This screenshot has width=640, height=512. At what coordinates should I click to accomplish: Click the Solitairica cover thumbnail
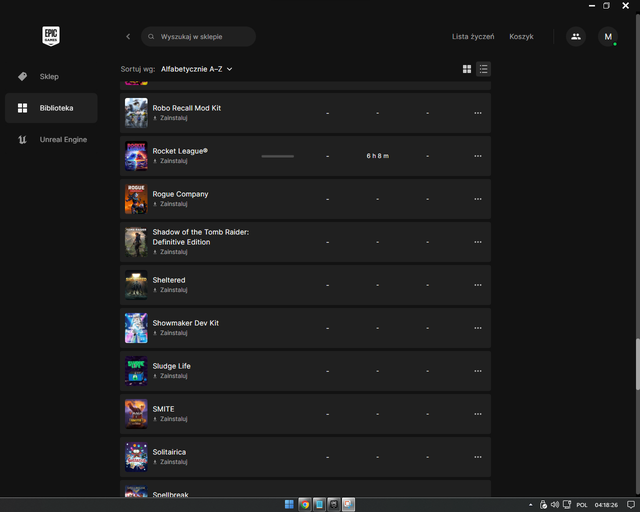(x=136, y=457)
